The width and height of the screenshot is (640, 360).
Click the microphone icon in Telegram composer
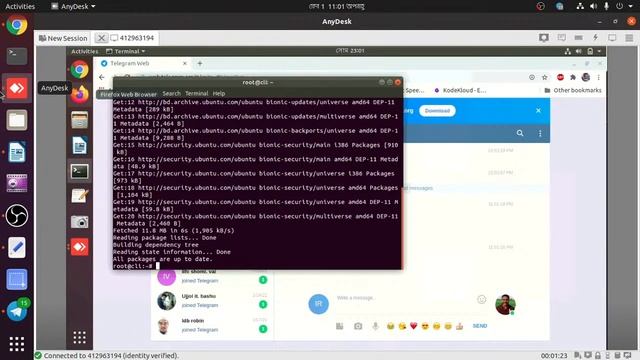[x=375, y=326]
